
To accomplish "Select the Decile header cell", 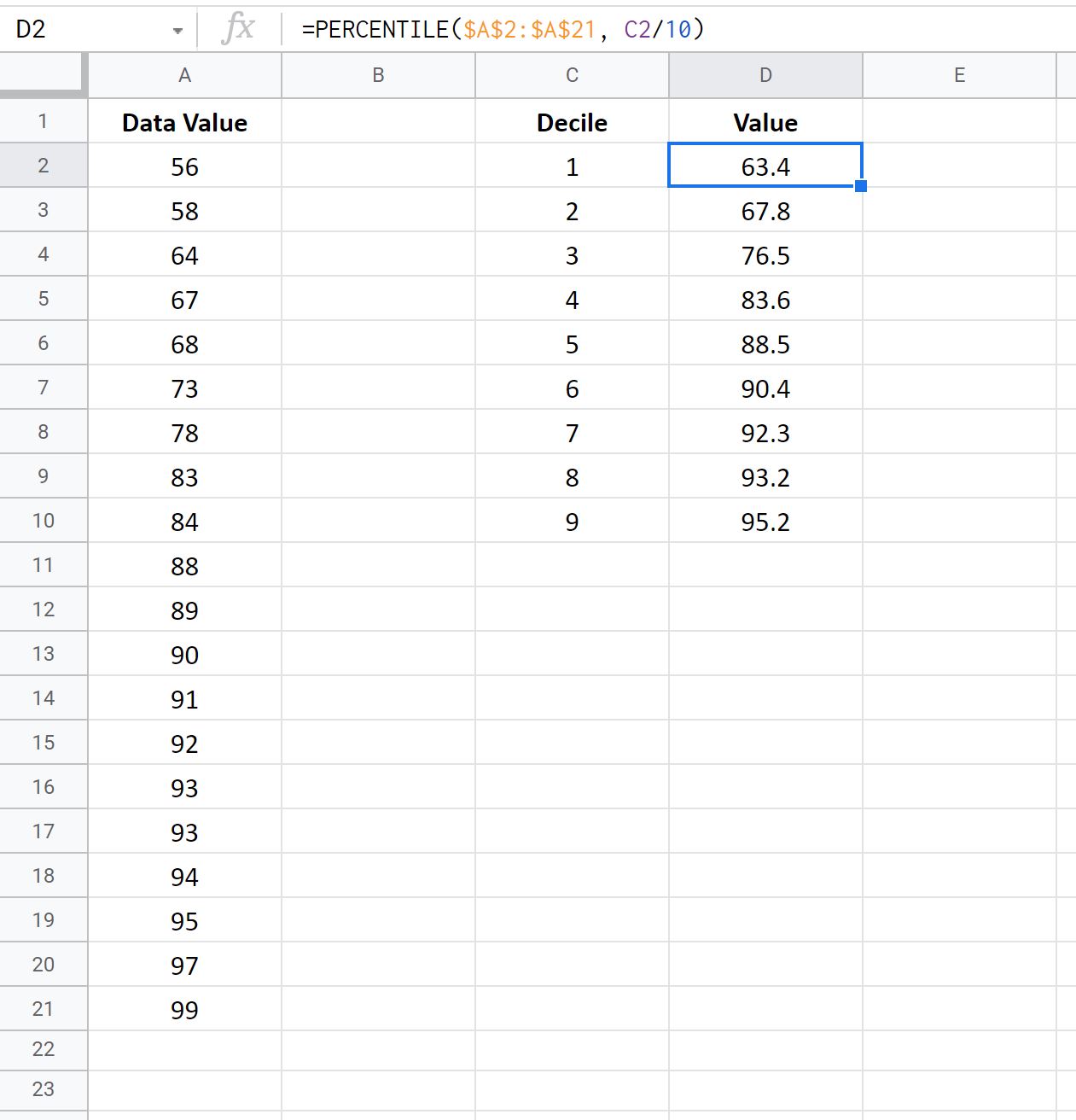I will pyautogui.click(x=571, y=121).
